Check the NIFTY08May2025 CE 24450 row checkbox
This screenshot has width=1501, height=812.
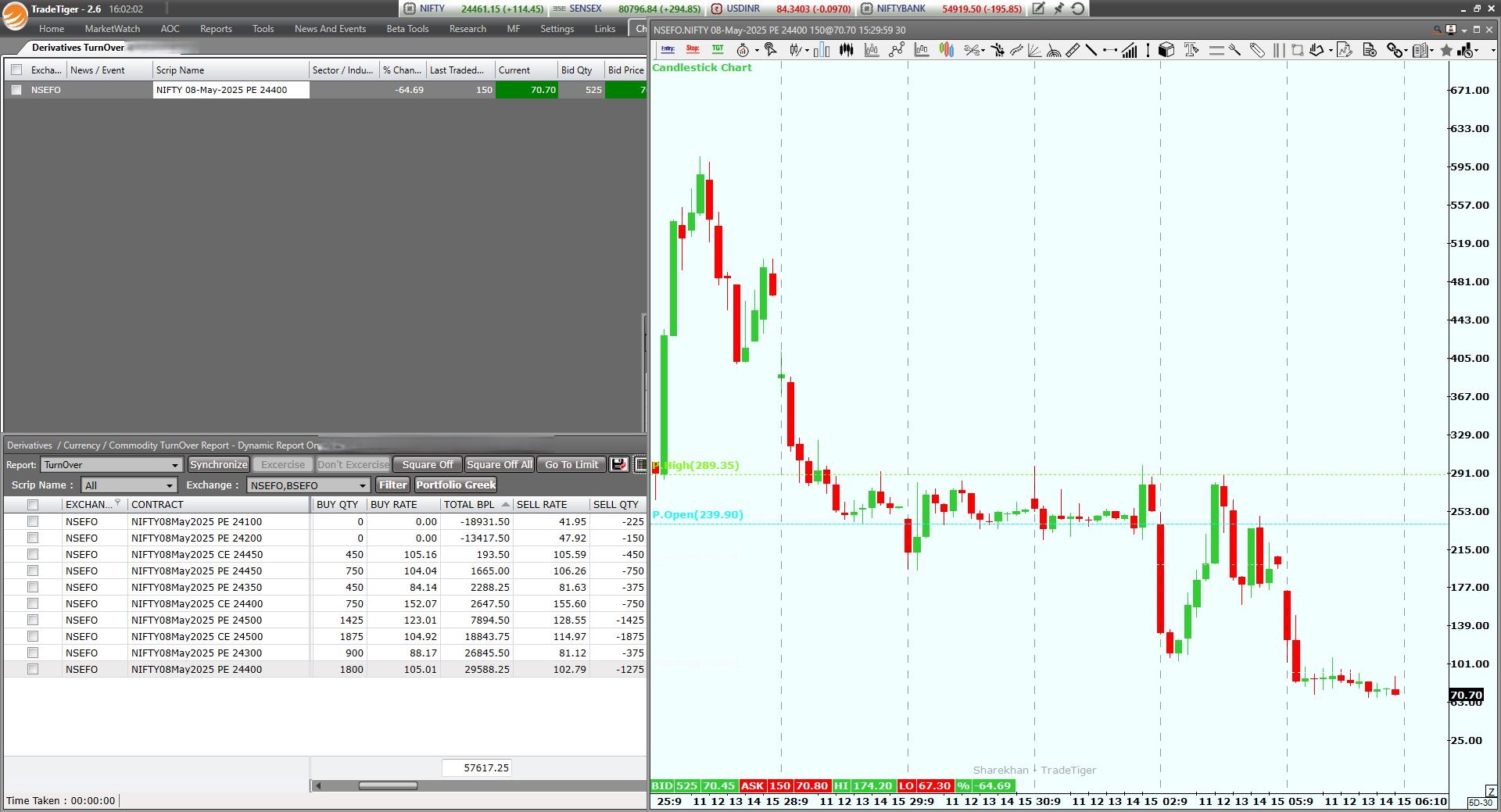pyautogui.click(x=33, y=554)
